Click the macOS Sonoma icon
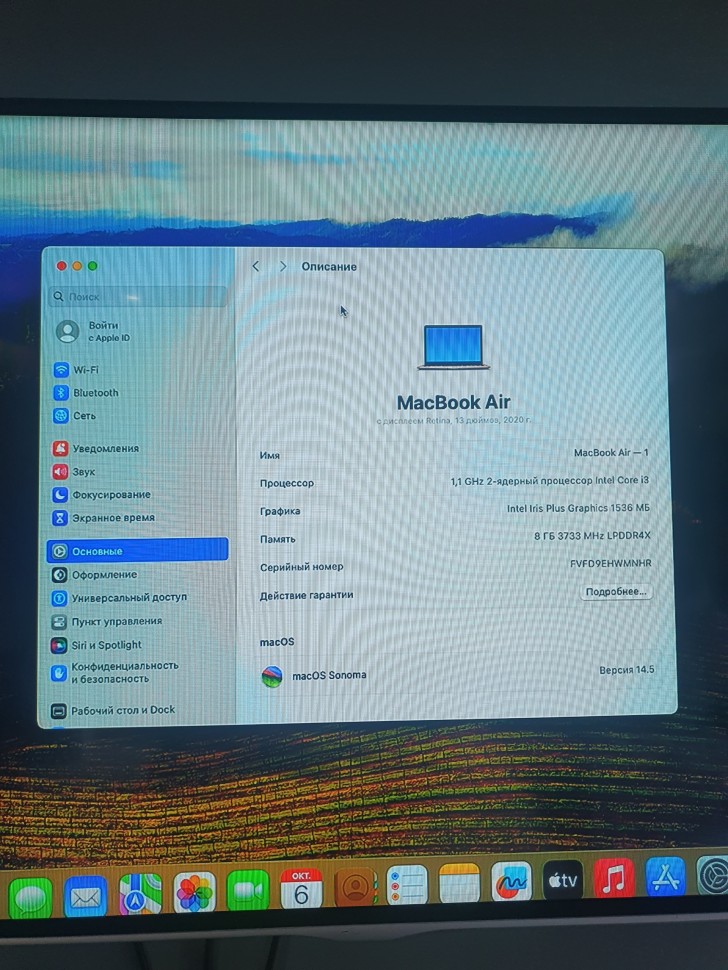 [x=272, y=676]
